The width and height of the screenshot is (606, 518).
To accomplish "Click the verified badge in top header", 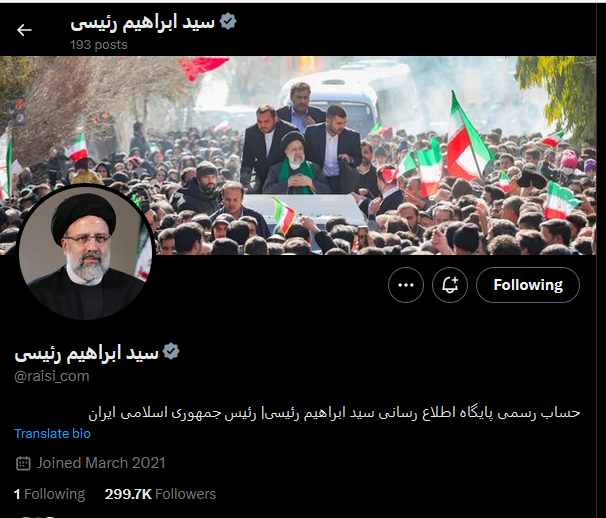I will [x=228, y=21].
